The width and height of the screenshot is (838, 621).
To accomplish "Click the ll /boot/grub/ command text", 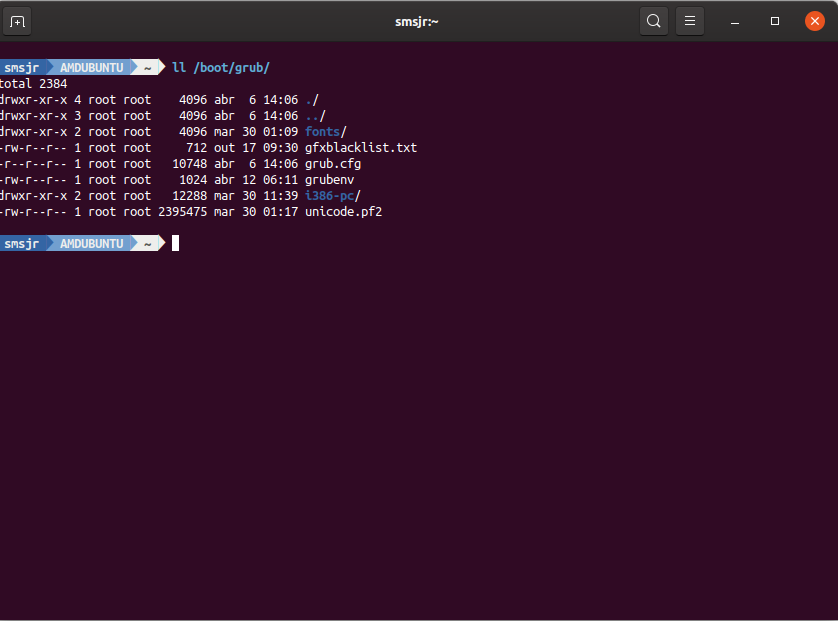I will pos(221,68).
